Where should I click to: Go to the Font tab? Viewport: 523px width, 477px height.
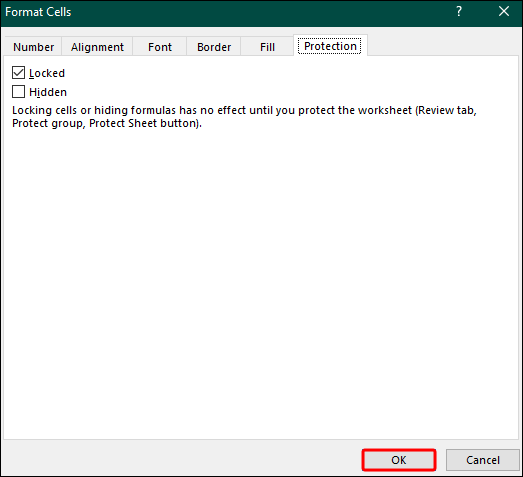click(160, 47)
